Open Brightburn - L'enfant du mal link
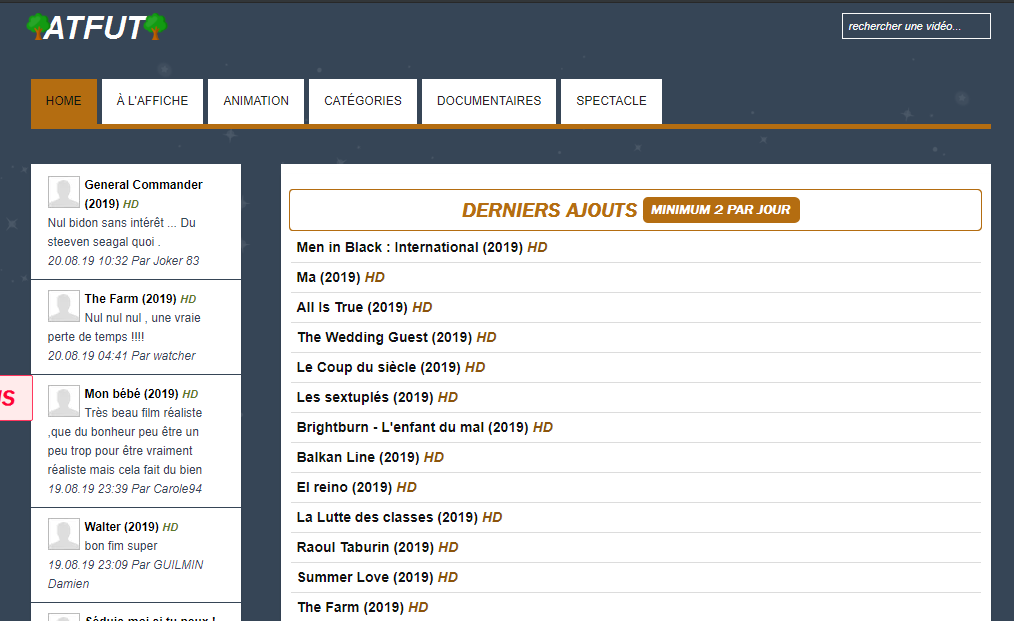Screen dimensions: 1014x621 pyautogui.click(x=424, y=427)
